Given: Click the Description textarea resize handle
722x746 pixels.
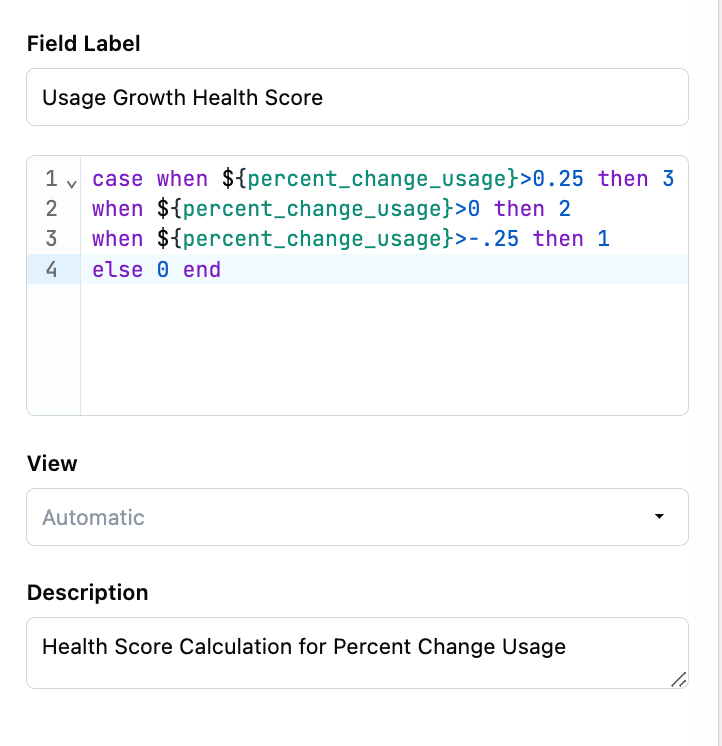Looking at the screenshot, I should coord(678,679).
